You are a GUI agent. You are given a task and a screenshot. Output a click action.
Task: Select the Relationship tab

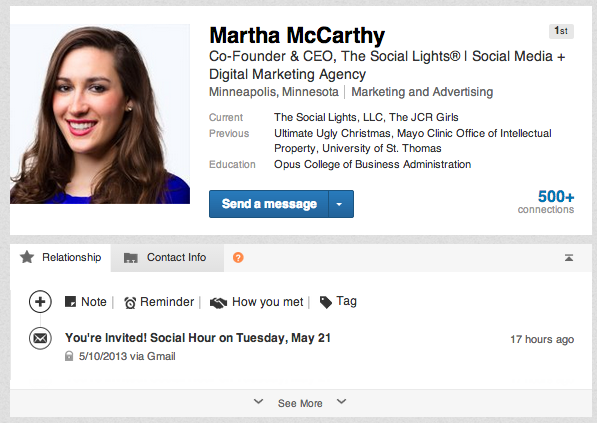(61, 258)
